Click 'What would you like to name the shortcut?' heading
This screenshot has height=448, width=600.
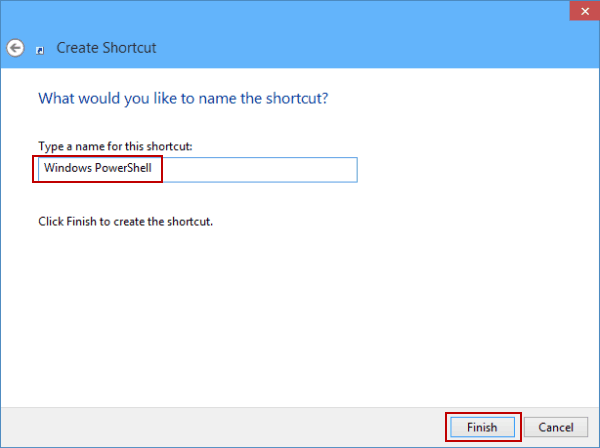tap(183, 99)
